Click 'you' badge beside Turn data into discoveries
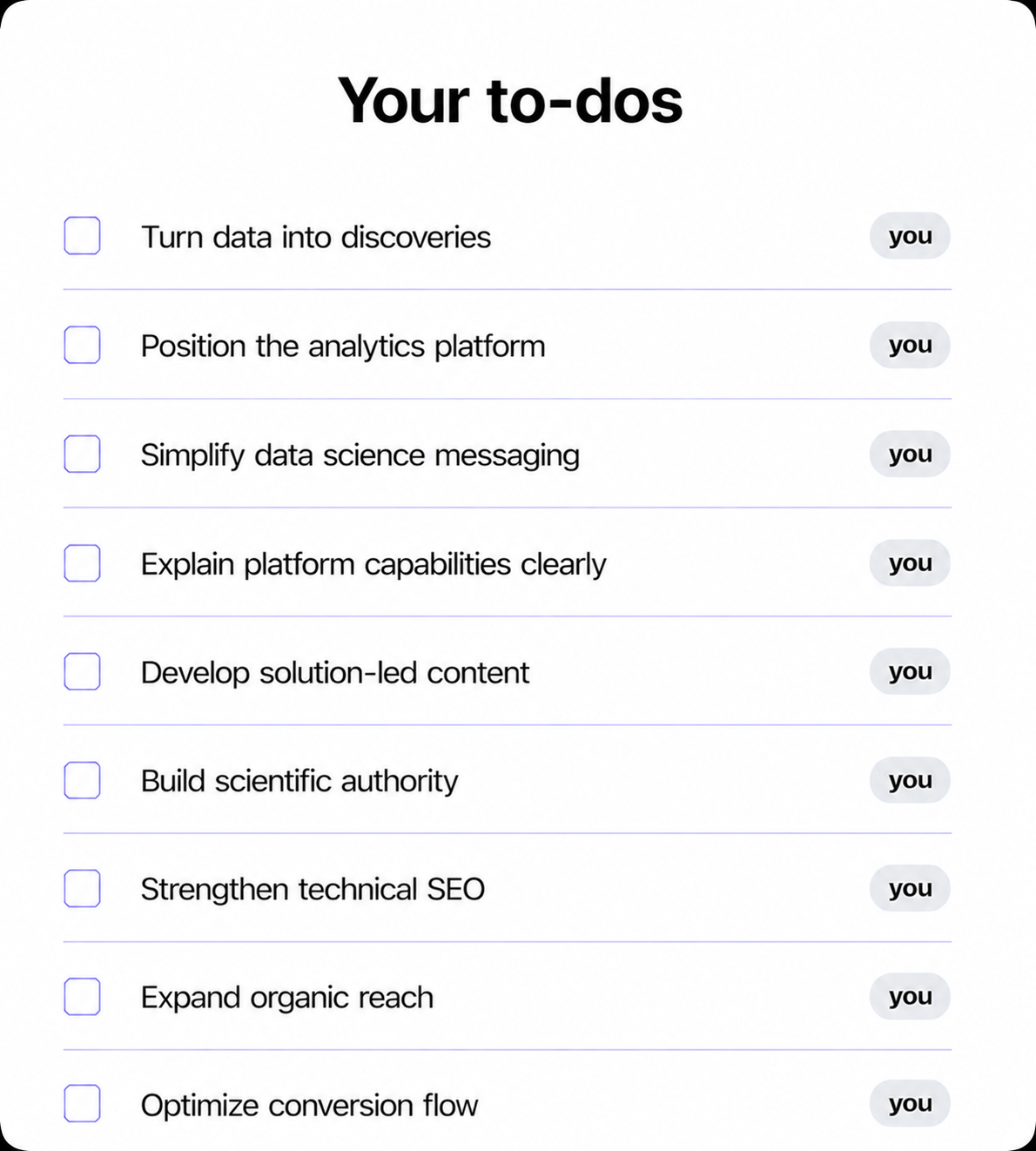Image resolution: width=1036 pixels, height=1151 pixels. click(x=910, y=236)
